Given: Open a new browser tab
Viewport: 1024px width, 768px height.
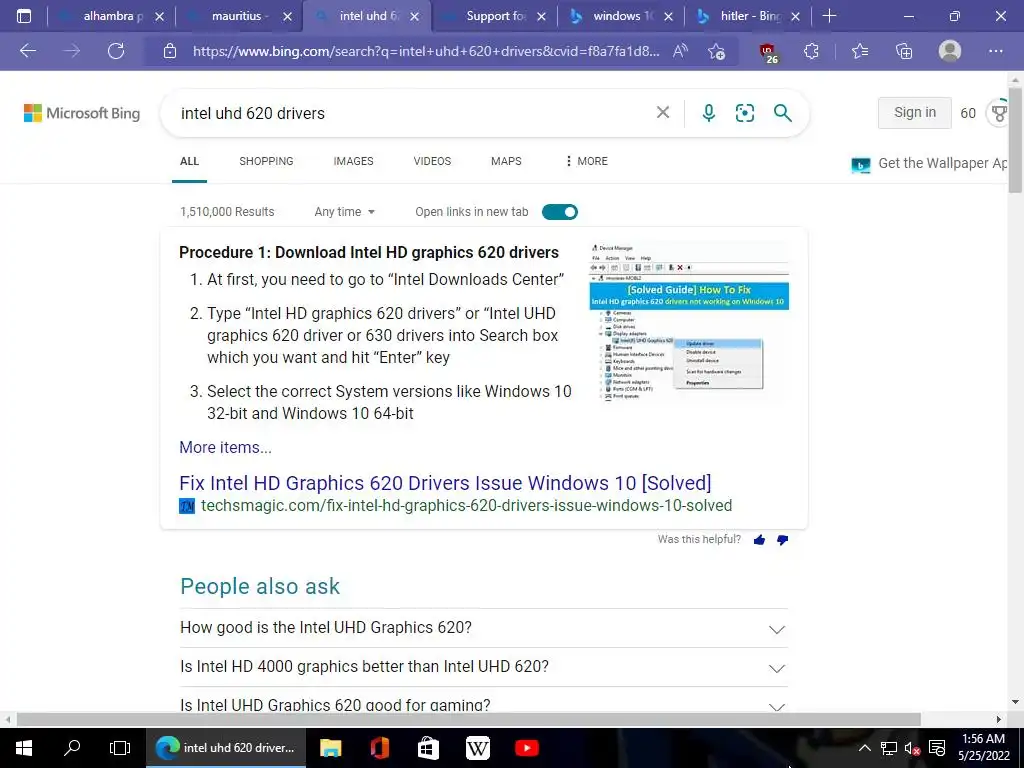Looking at the screenshot, I should point(829,16).
